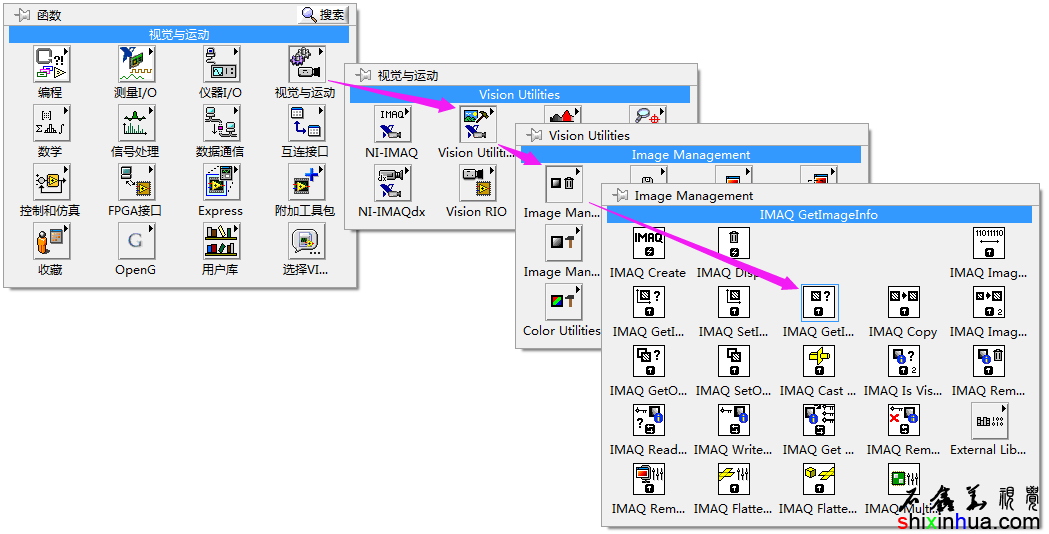Open the 测量I/O palette icon
Screen dimensions: 1049x534
[135, 65]
